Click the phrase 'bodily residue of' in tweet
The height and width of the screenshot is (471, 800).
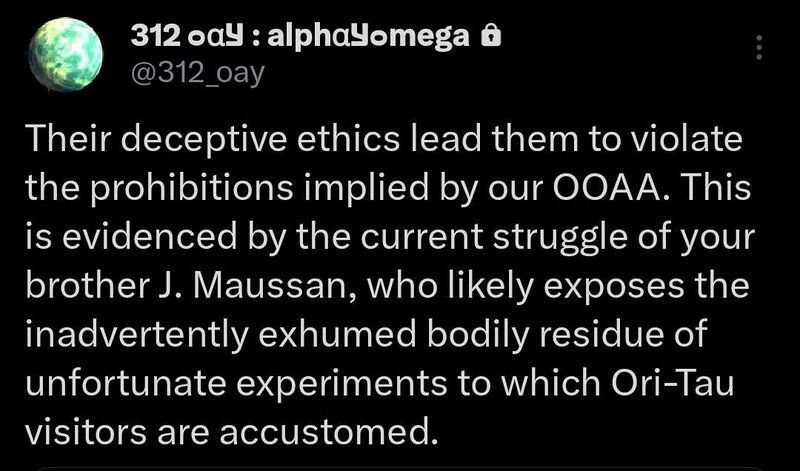(x=566, y=334)
